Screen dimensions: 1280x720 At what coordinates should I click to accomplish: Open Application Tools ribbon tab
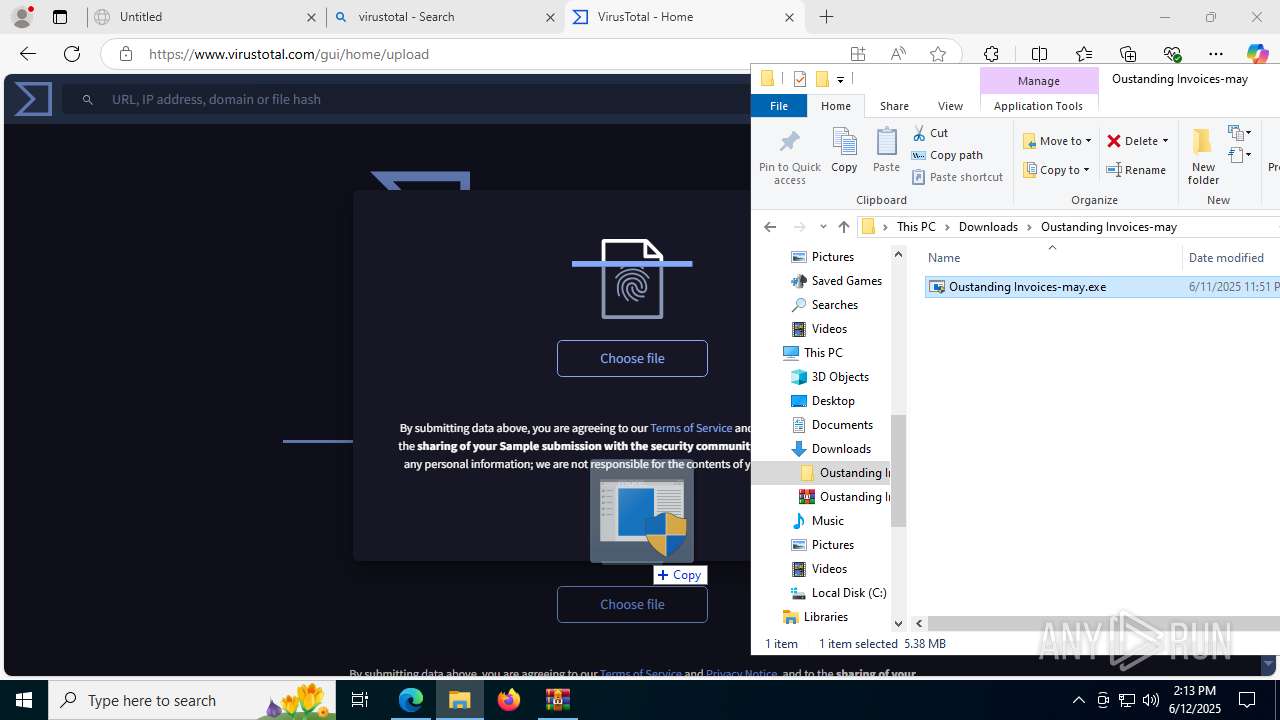point(1038,106)
